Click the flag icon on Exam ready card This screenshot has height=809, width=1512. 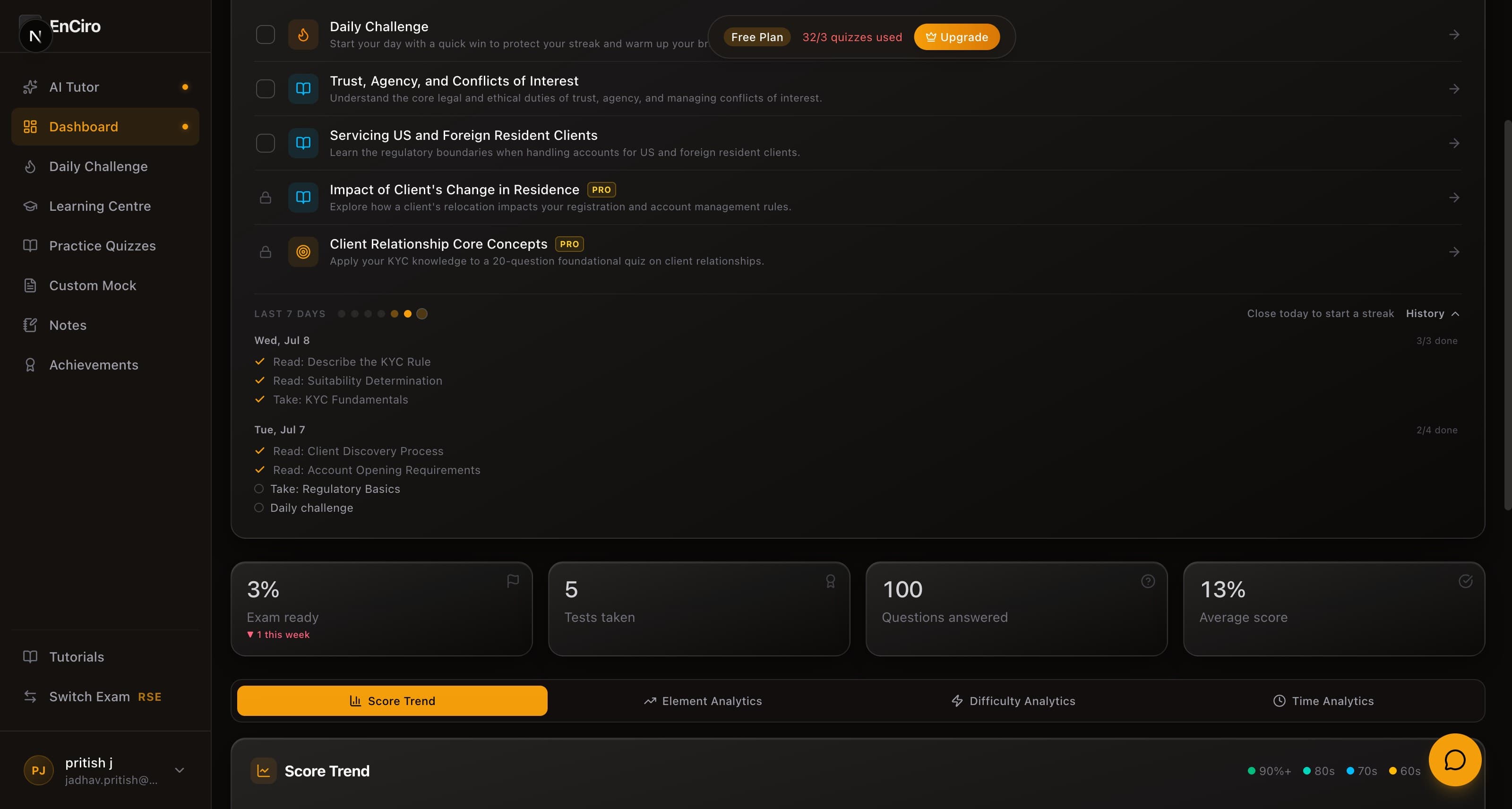point(512,581)
